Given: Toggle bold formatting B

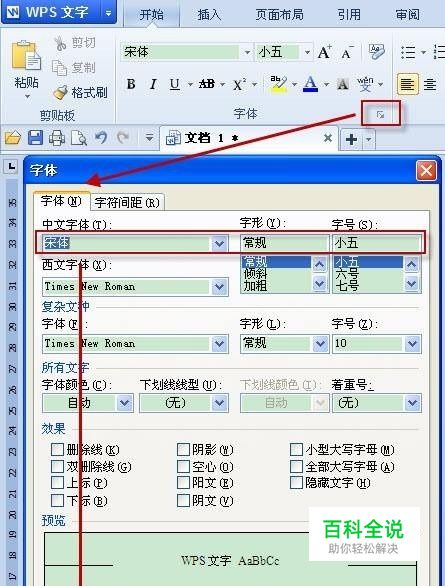Looking at the screenshot, I should tap(131, 84).
